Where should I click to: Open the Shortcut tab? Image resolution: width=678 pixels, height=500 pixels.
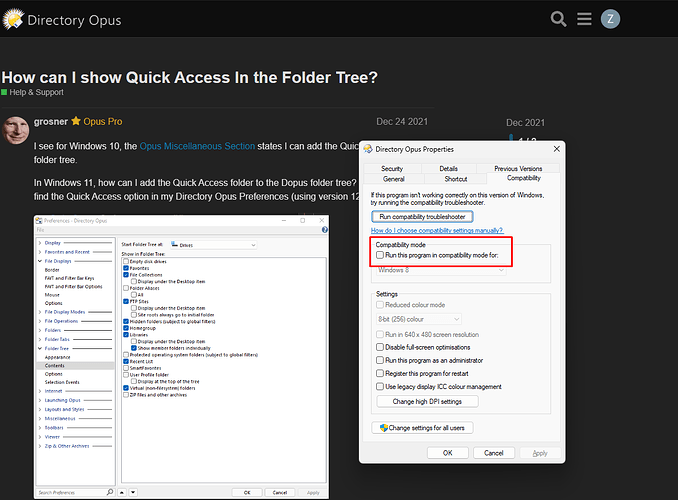pyautogui.click(x=456, y=179)
